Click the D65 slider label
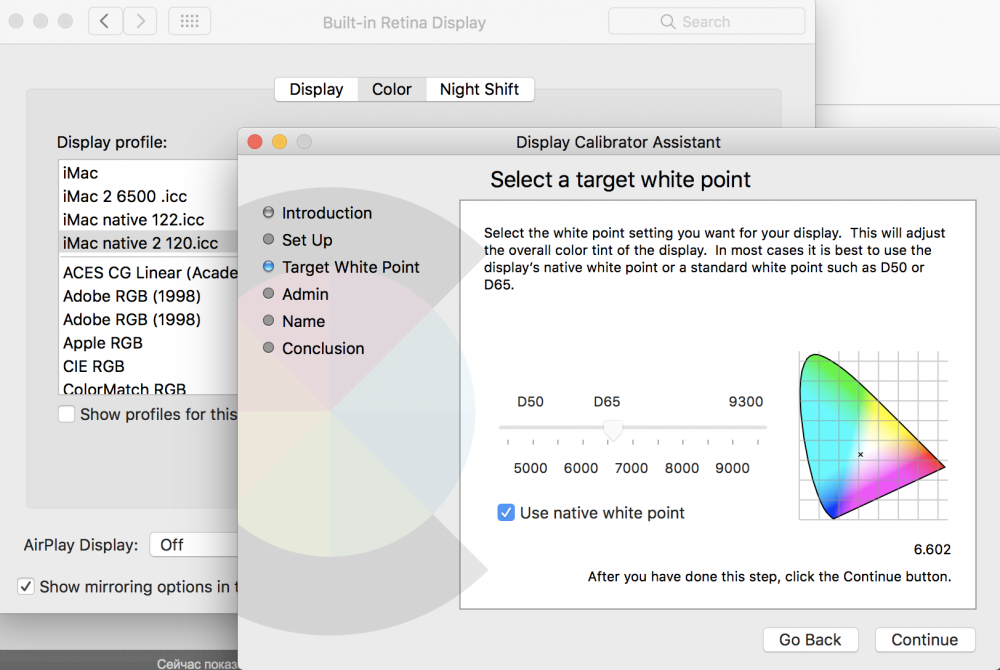Image resolution: width=1000 pixels, height=670 pixels. tap(607, 402)
